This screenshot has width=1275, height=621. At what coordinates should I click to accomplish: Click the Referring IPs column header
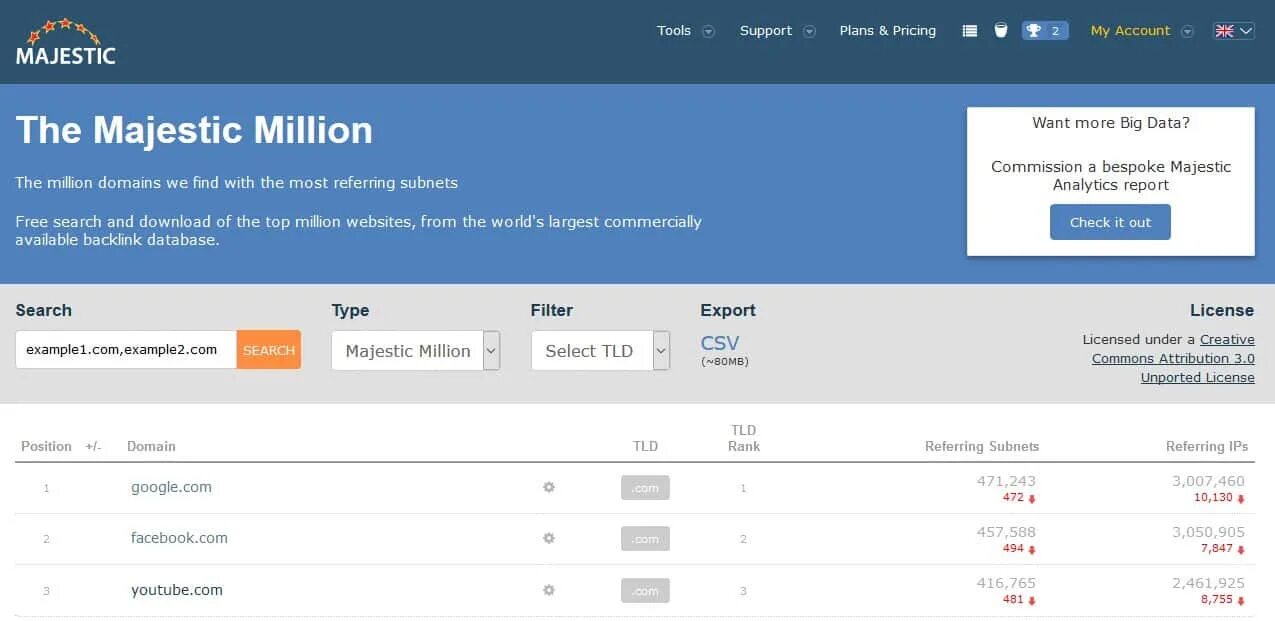pyautogui.click(x=1207, y=446)
